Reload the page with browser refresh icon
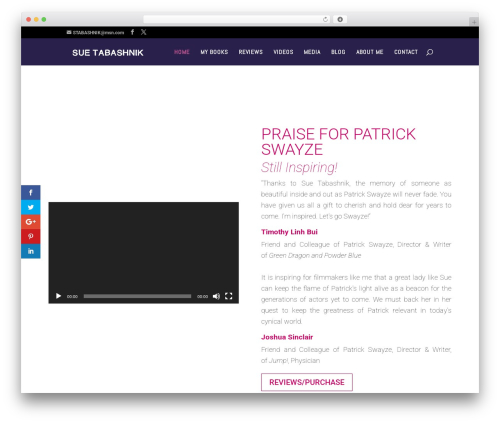The width and height of the screenshot is (500, 423). pos(325,19)
